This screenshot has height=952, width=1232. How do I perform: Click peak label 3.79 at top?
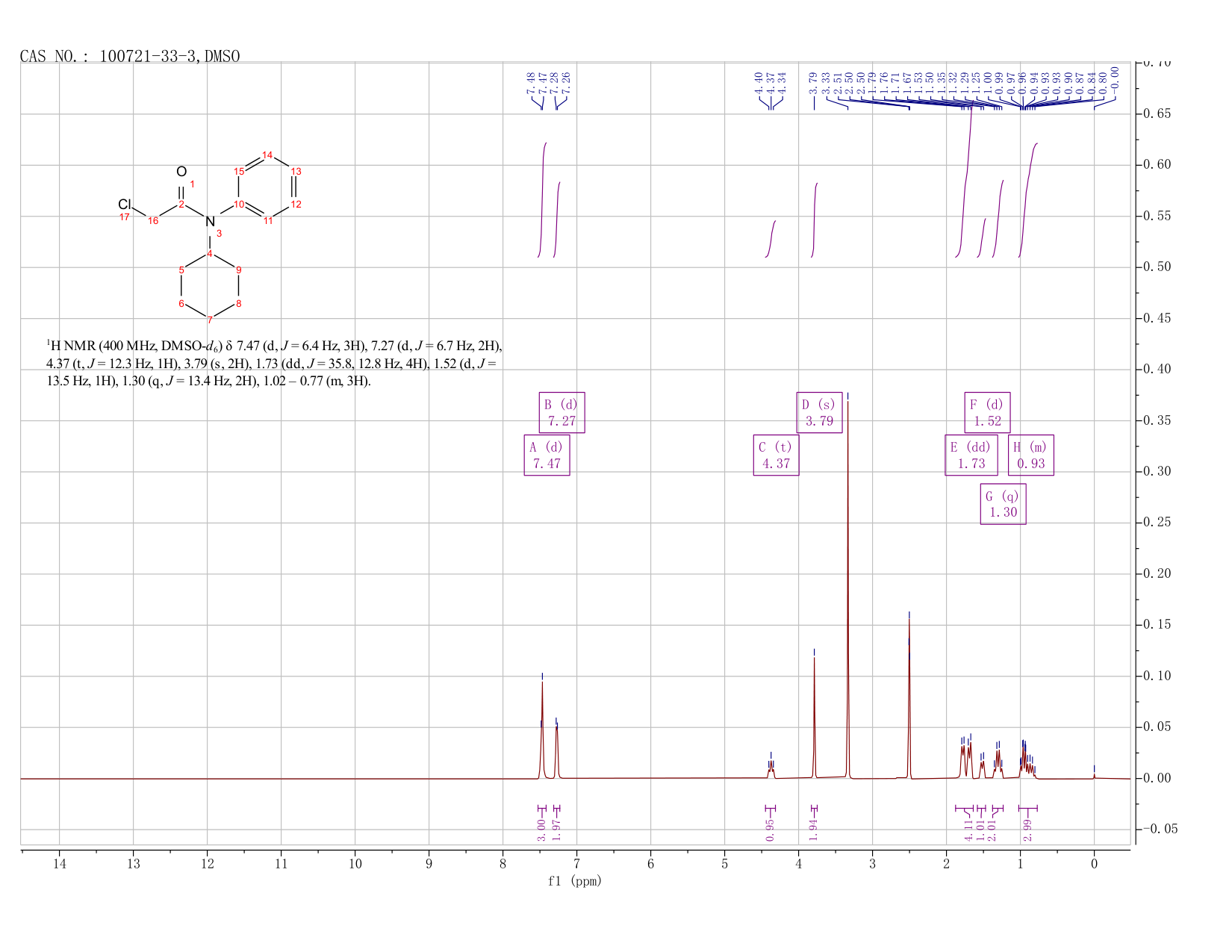pos(814,83)
